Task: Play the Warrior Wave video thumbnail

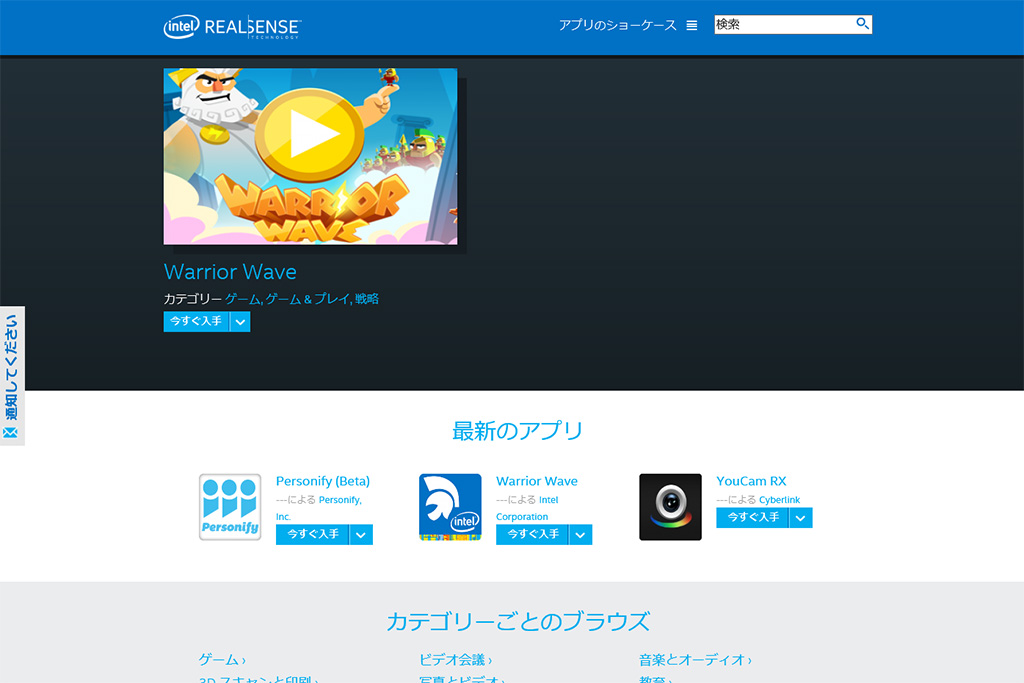Action: (310, 157)
